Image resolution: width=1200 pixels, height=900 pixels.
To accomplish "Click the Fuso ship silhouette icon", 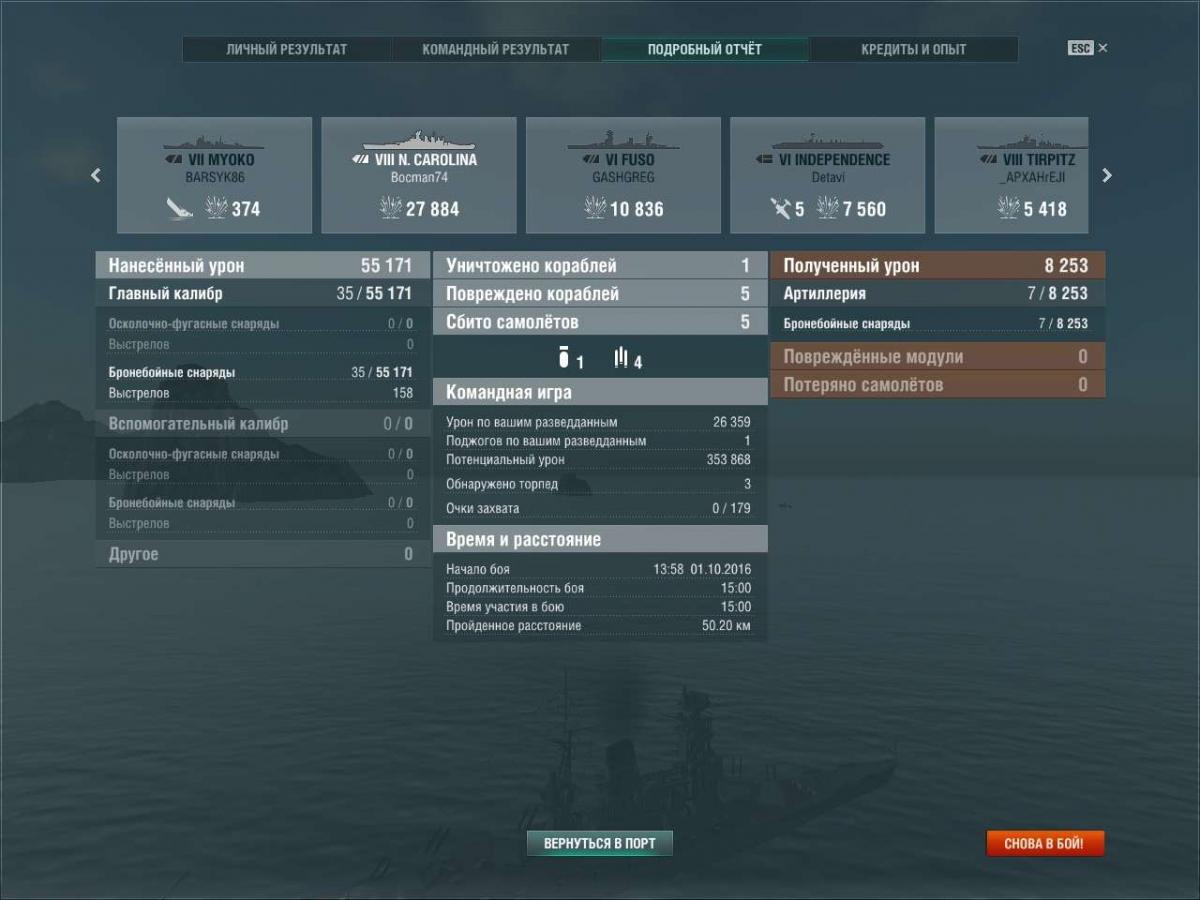I will click(x=622, y=139).
